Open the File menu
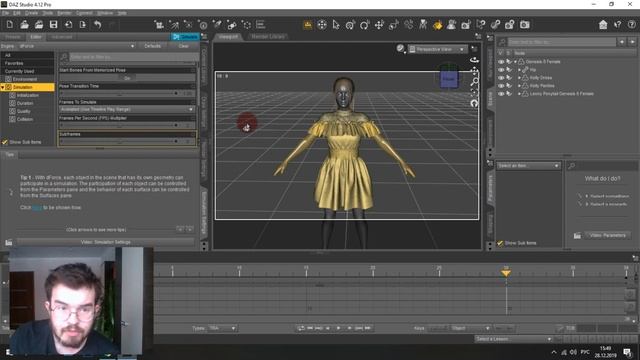The image size is (640, 360). (5, 13)
